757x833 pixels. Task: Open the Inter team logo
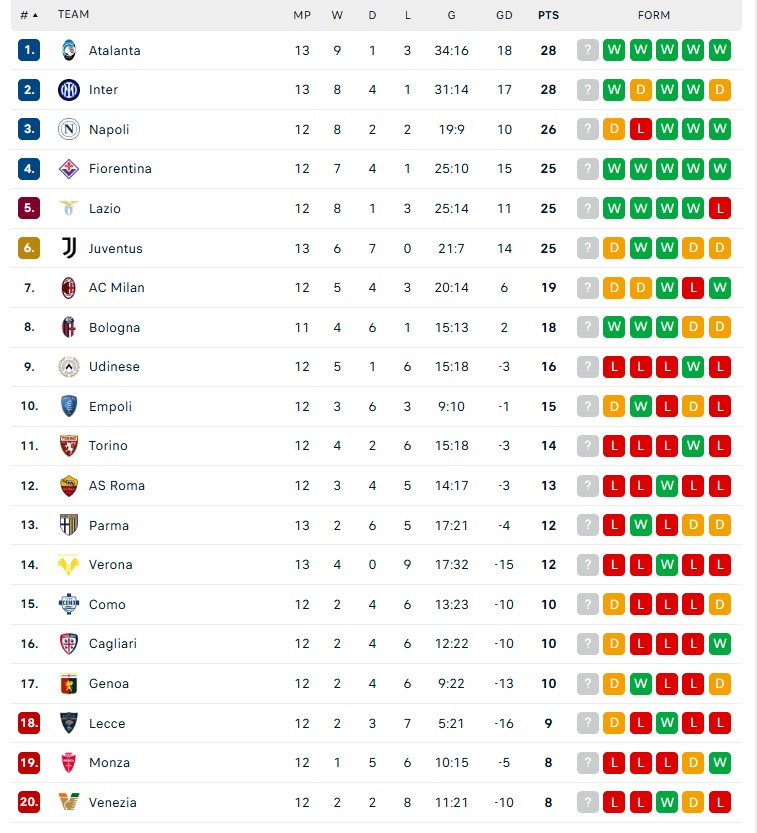tap(69, 90)
